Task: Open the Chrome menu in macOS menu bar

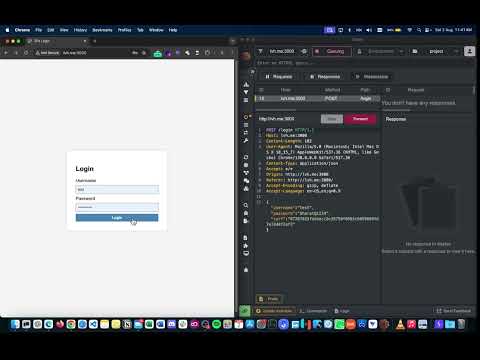Action: coord(22,30)
